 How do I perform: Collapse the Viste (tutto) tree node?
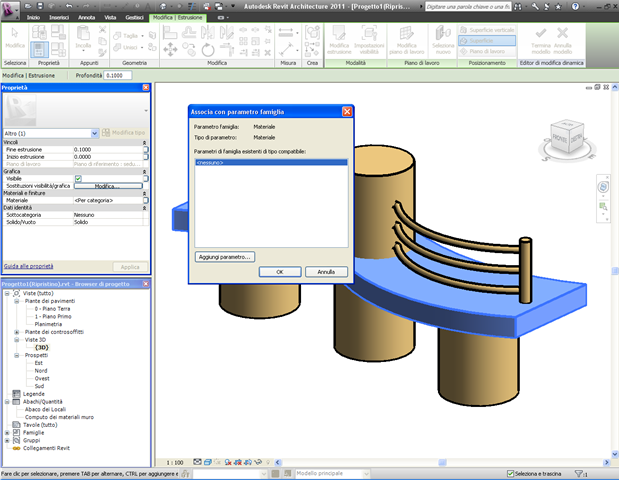click(6, 294)
